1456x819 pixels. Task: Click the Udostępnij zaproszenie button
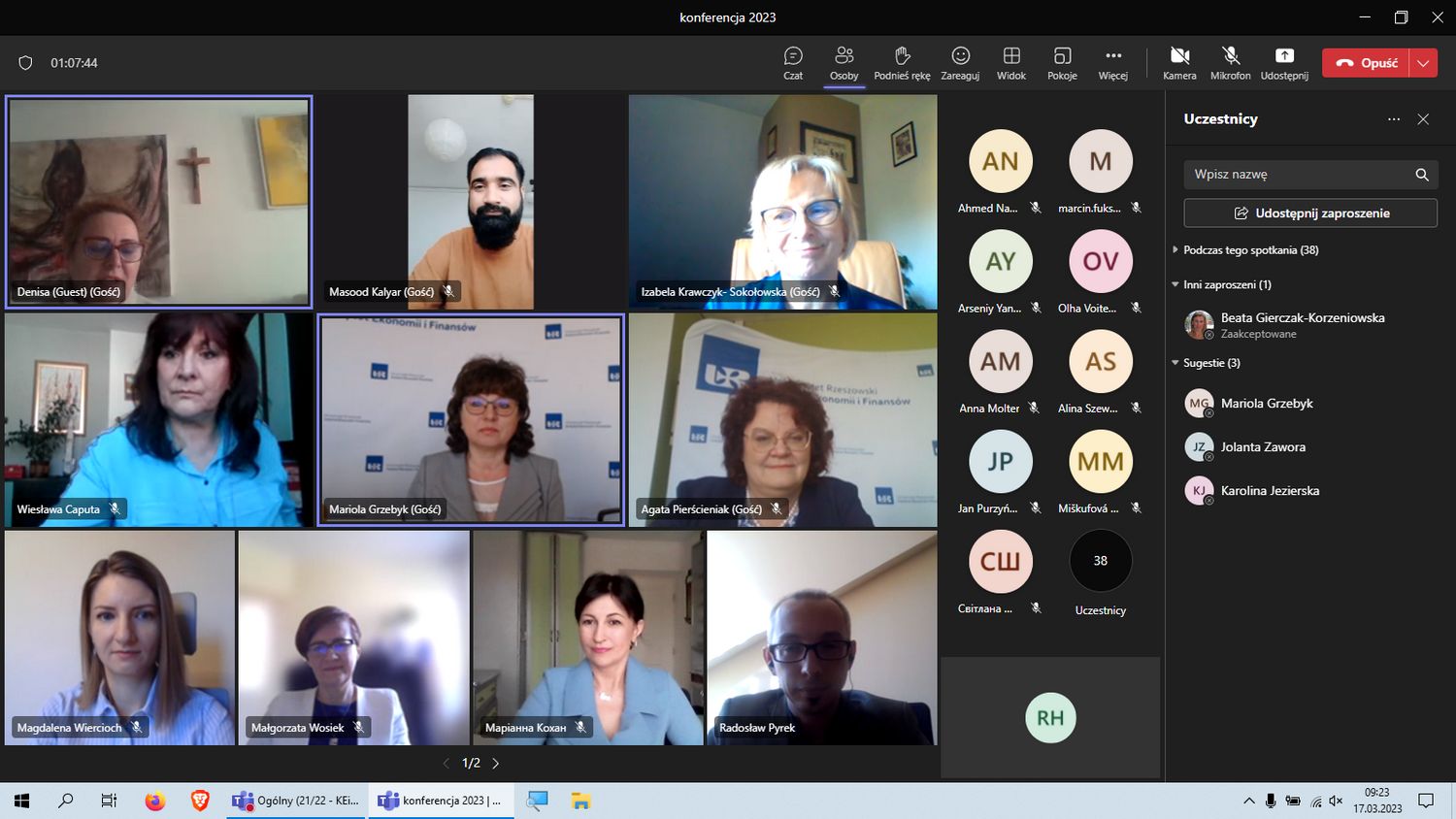[1310, 213]
